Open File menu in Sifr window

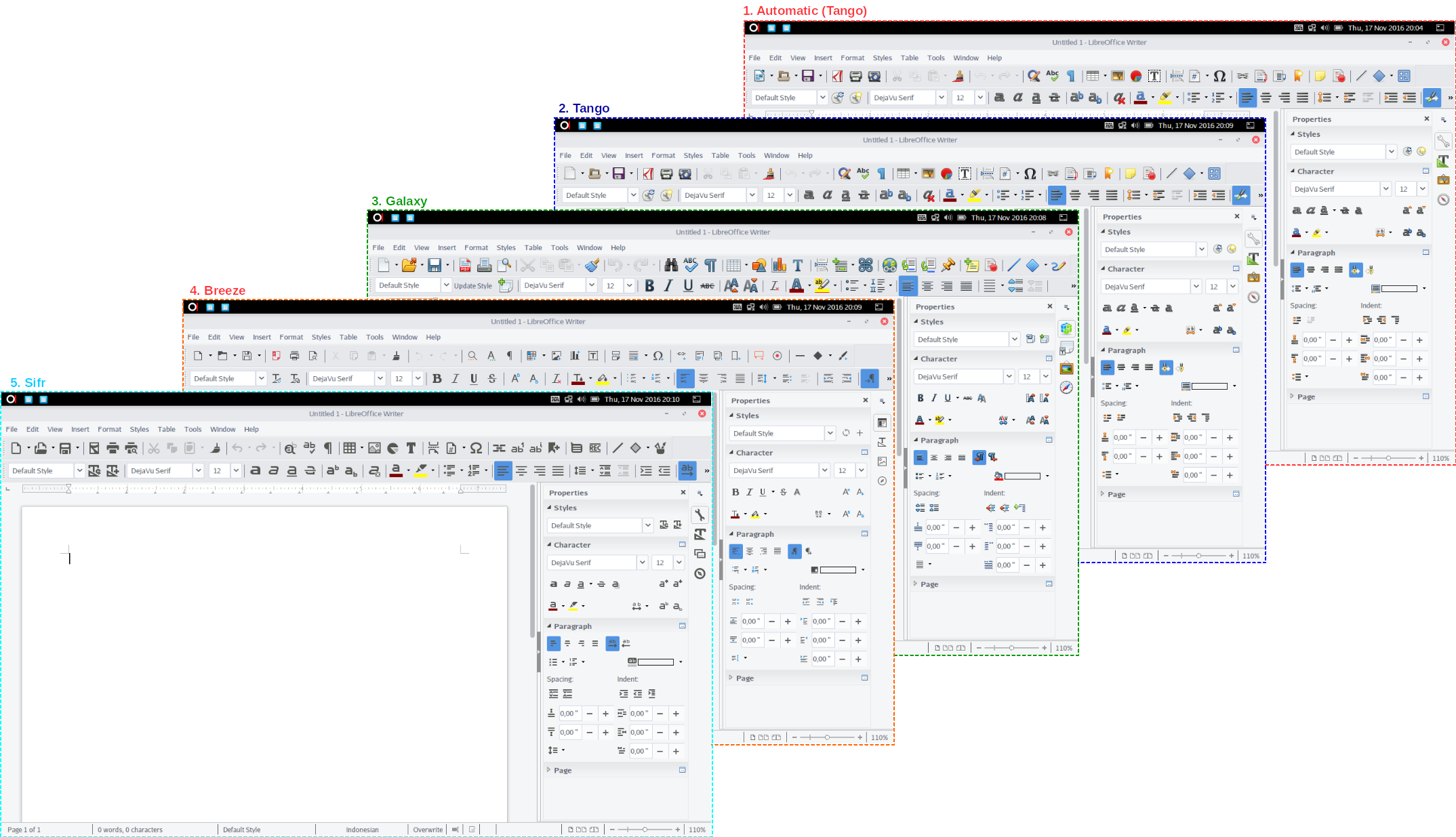tap(12, 429)
